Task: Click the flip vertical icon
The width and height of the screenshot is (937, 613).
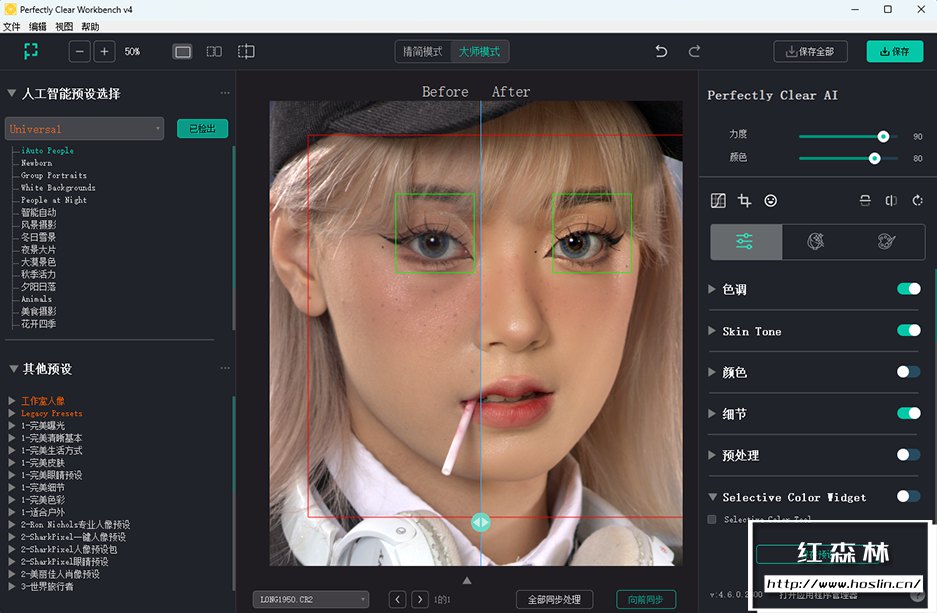Action: click(865, 201)
